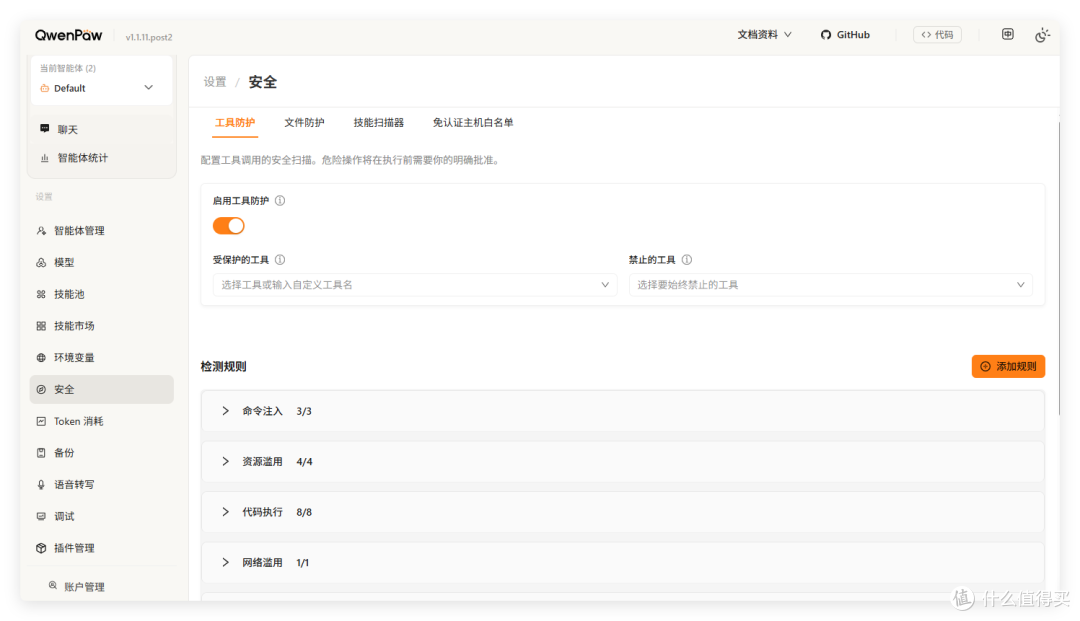This screenshot has height=621, width=1080.
Task: Open 备份 backup page
Action: click(101, 452)
